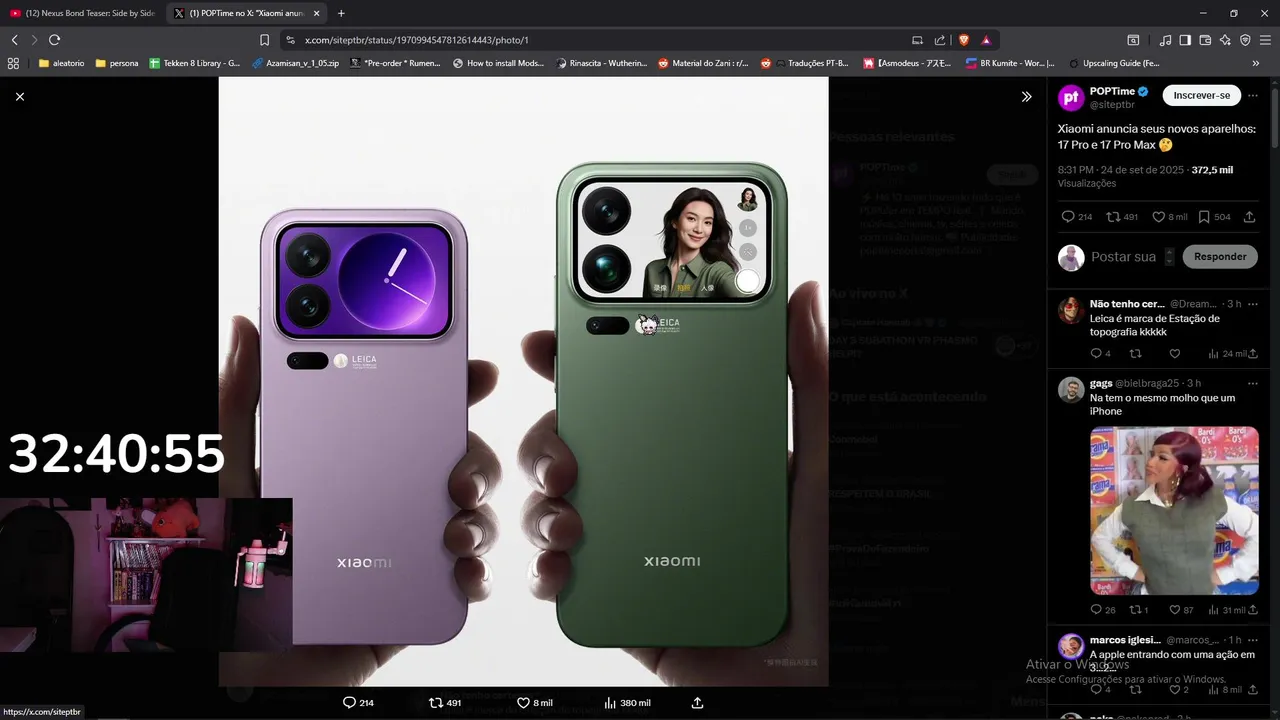Open Upscaling Guide bookmark

[1114, 63]
